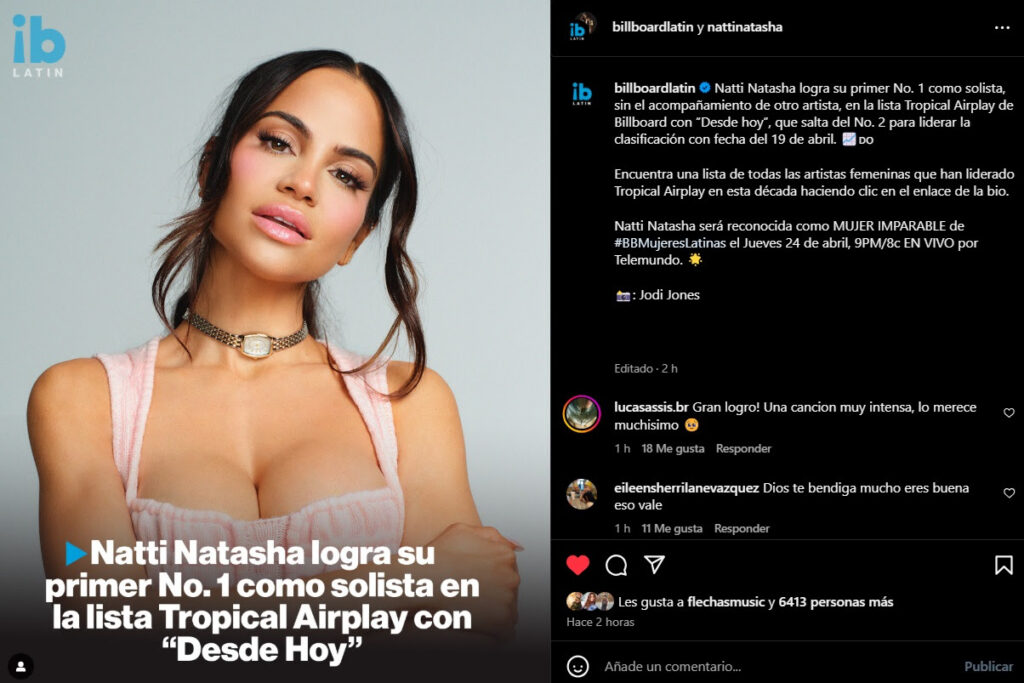The height and width of the screenshot is (683, 1024).
Task: Unlike the post via red heart icon
Action: click(x=577, y=565)
